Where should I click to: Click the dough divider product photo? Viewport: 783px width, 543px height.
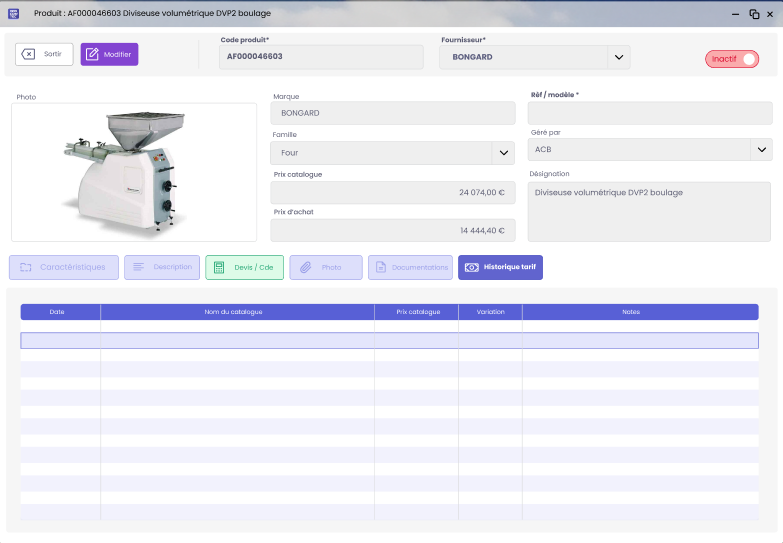134,171
